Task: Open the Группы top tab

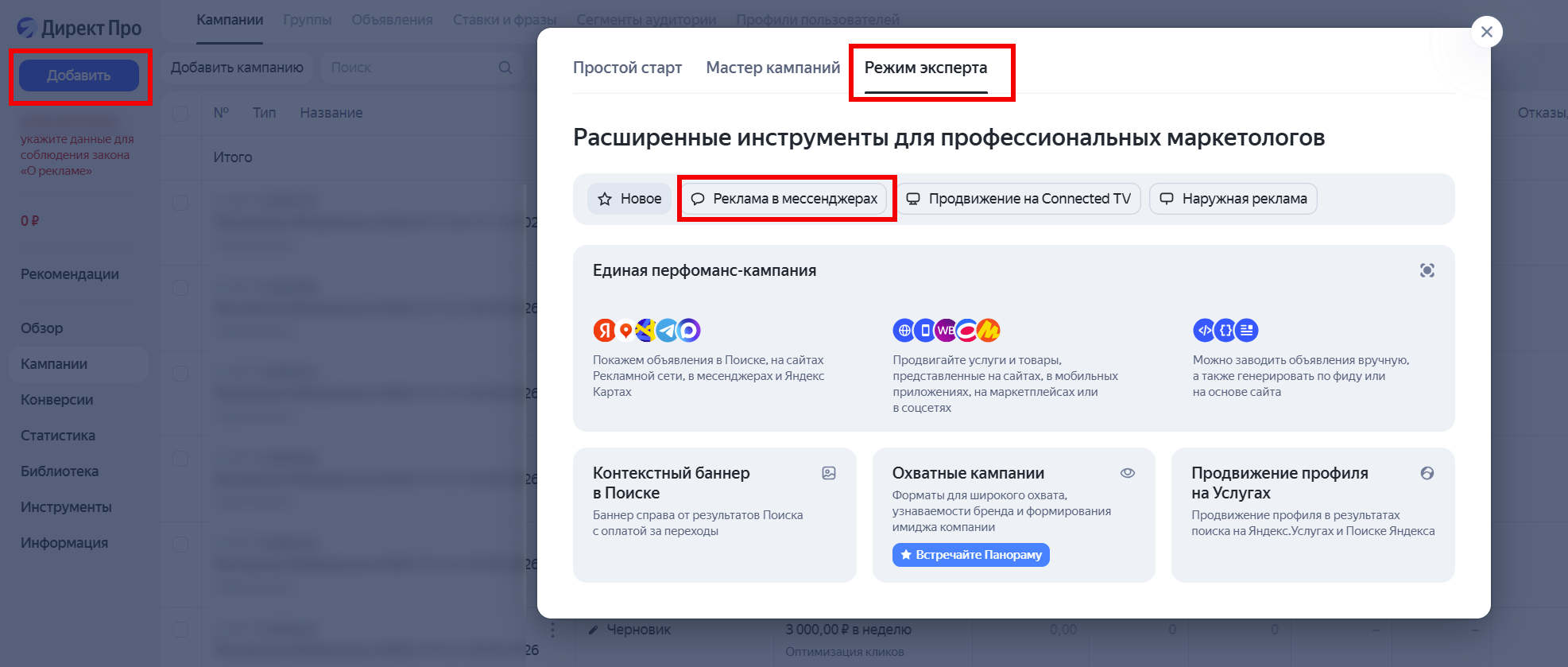Action: [308, 20]
